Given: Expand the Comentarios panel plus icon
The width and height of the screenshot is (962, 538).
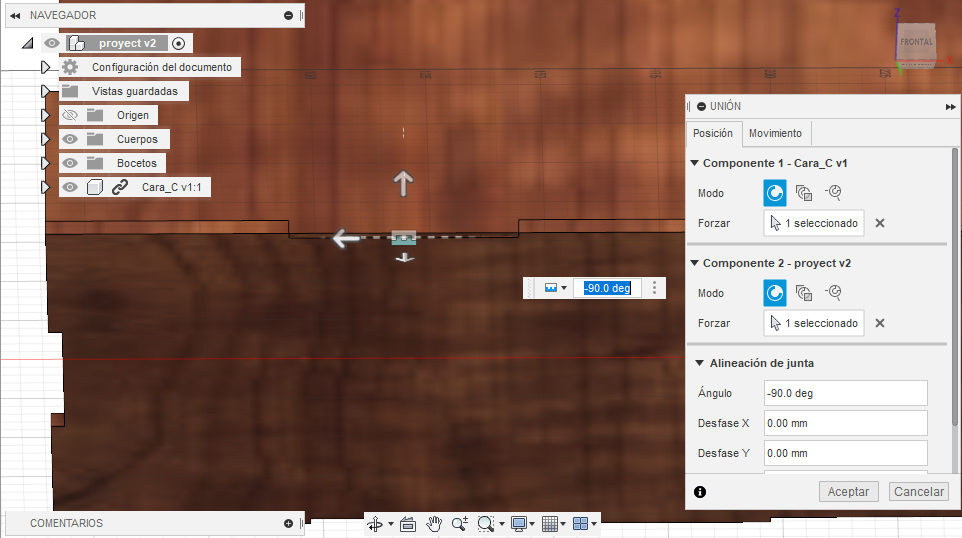Looking at the screenshot, I should click(288, 523).
